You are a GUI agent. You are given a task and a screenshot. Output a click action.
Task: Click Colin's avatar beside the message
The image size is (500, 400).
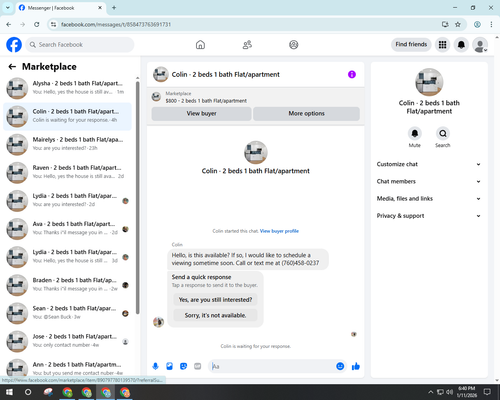tap(158, 322)
